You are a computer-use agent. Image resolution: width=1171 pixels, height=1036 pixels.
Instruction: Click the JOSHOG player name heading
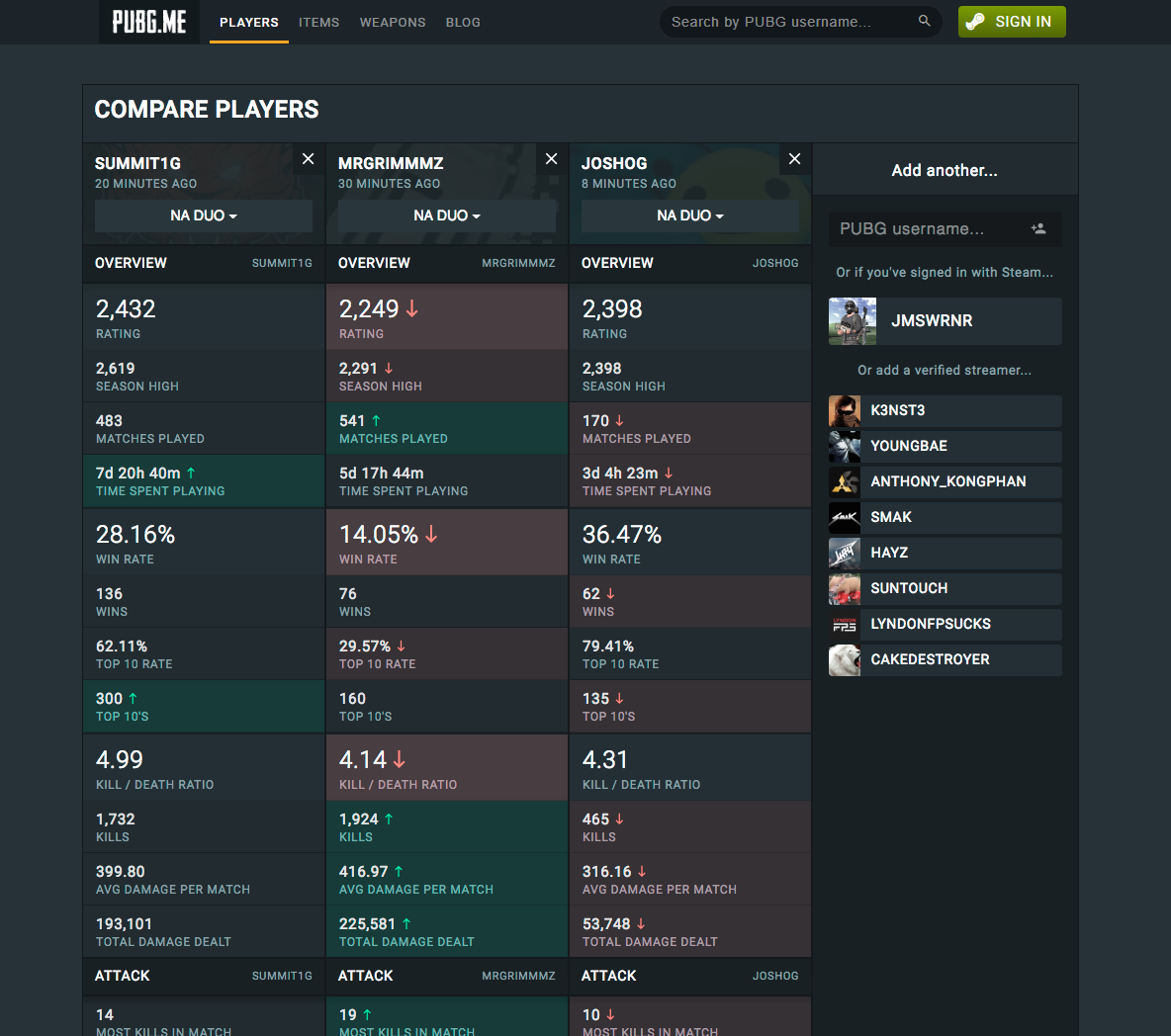click(614, 163)
